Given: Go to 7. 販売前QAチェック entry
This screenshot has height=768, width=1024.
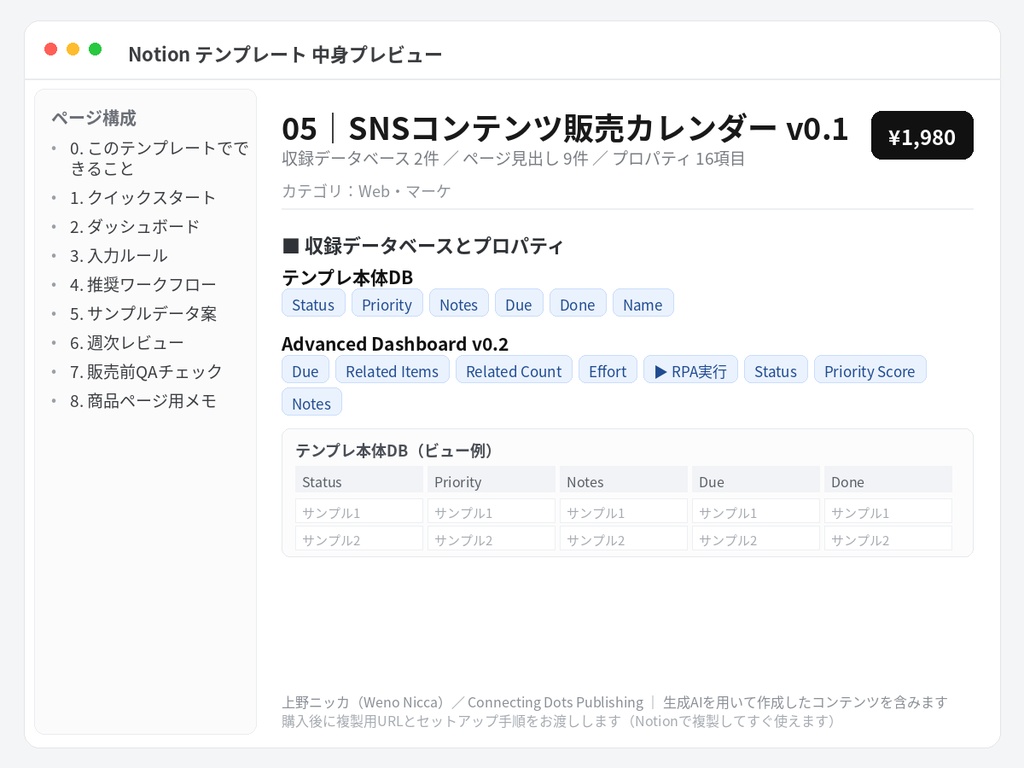Looking at the screenshot, I should point(146,372).
